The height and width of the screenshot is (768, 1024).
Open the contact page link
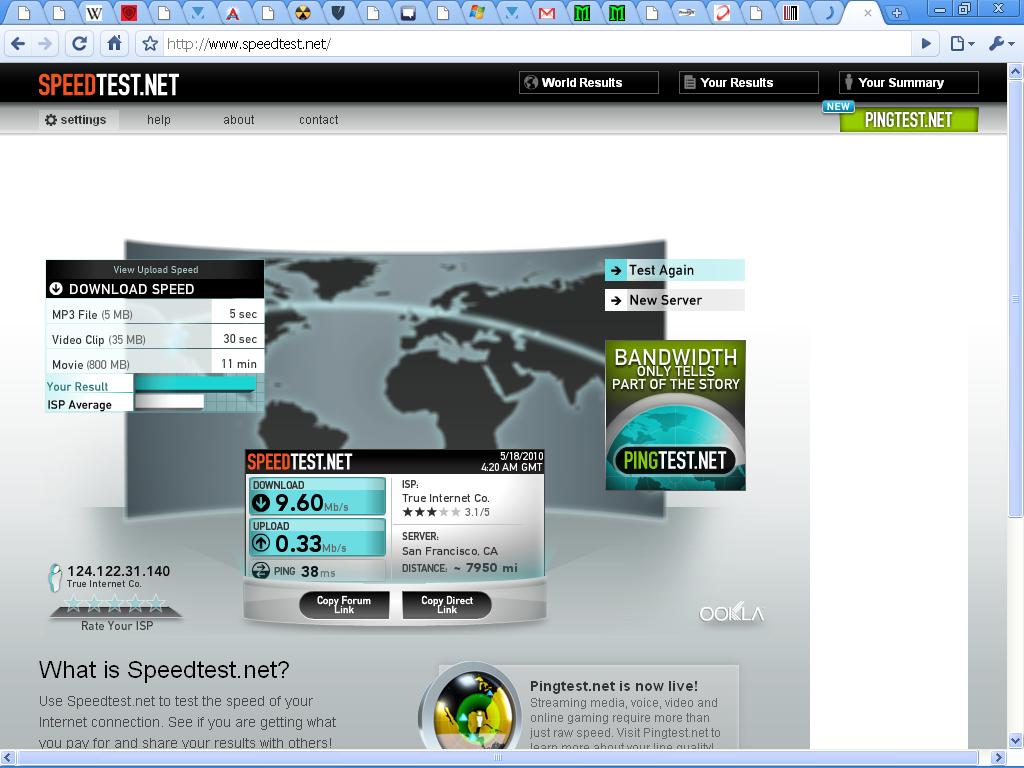(319, 120)
